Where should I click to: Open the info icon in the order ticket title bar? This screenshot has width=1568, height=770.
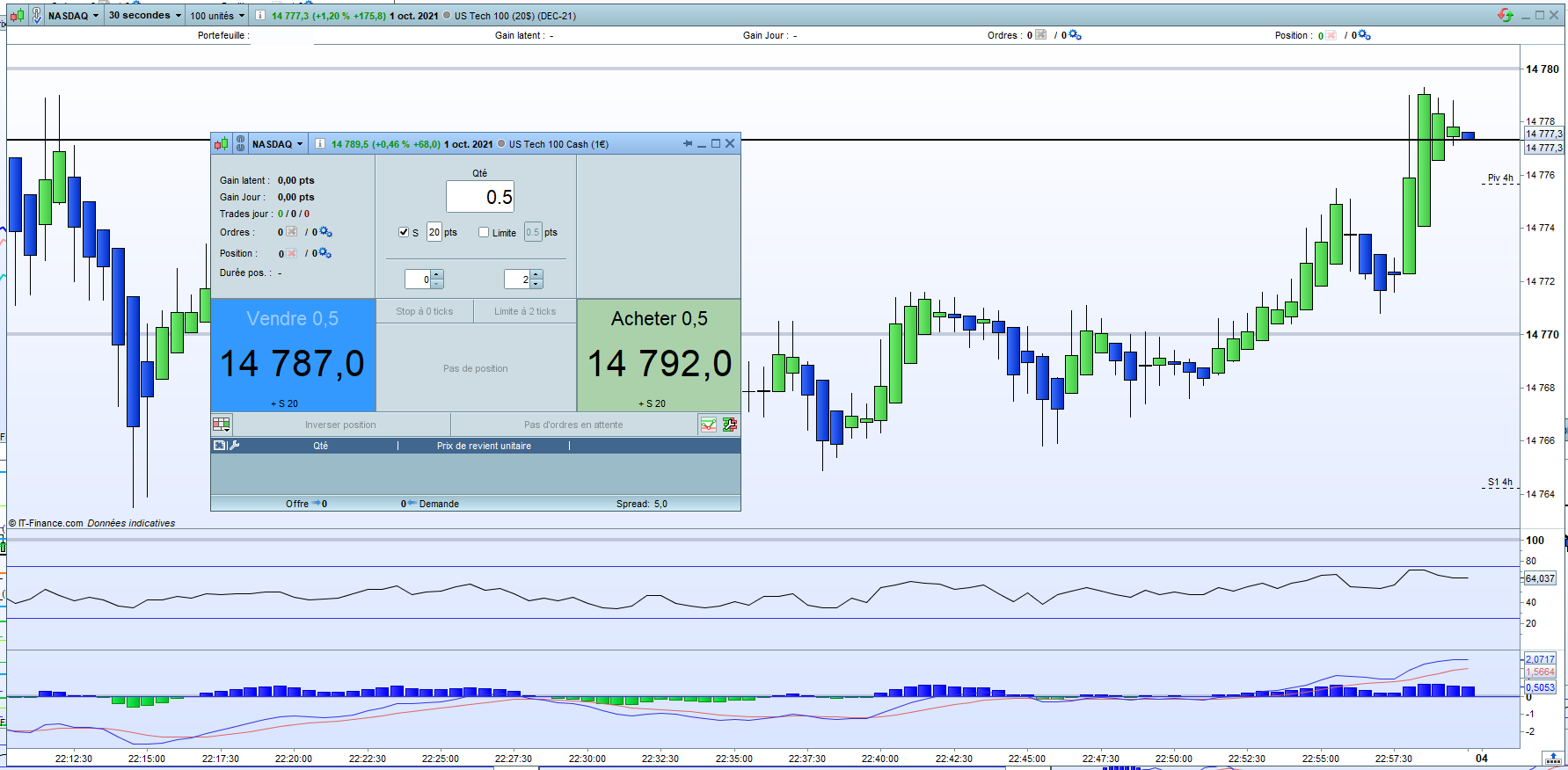320,143
